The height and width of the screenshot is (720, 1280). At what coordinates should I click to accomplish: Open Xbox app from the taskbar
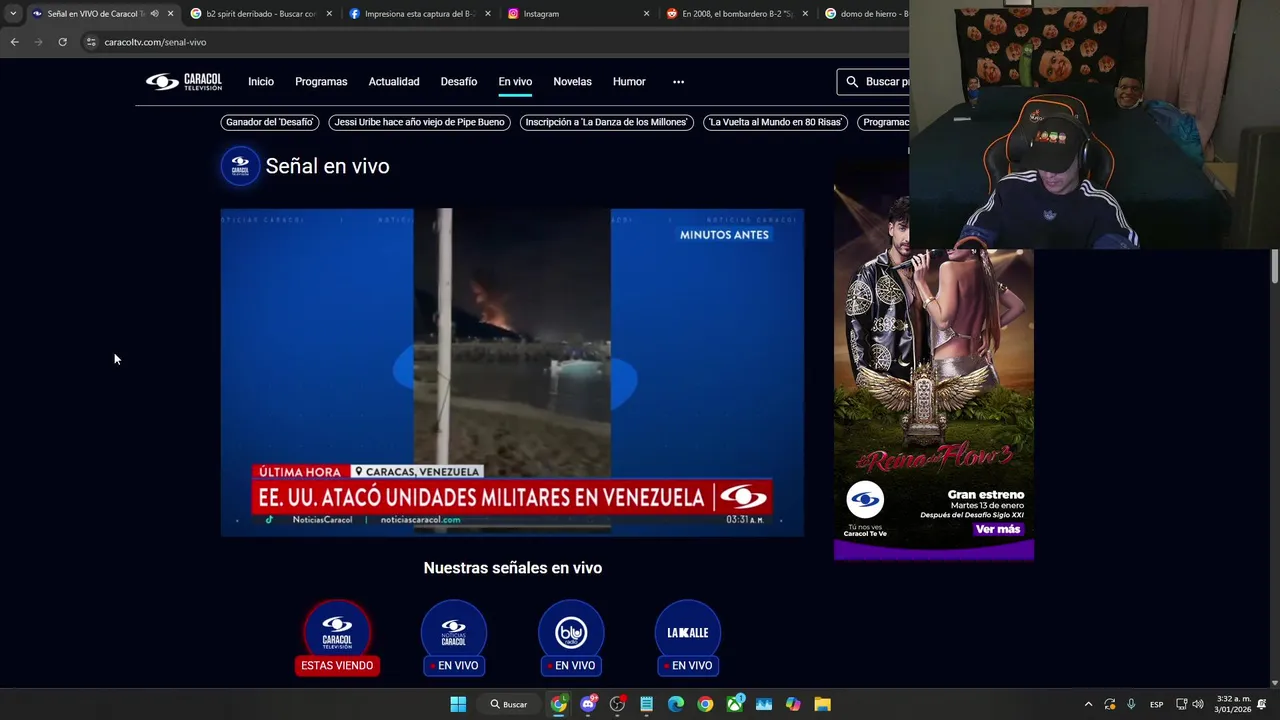click(x=735, y=704)
